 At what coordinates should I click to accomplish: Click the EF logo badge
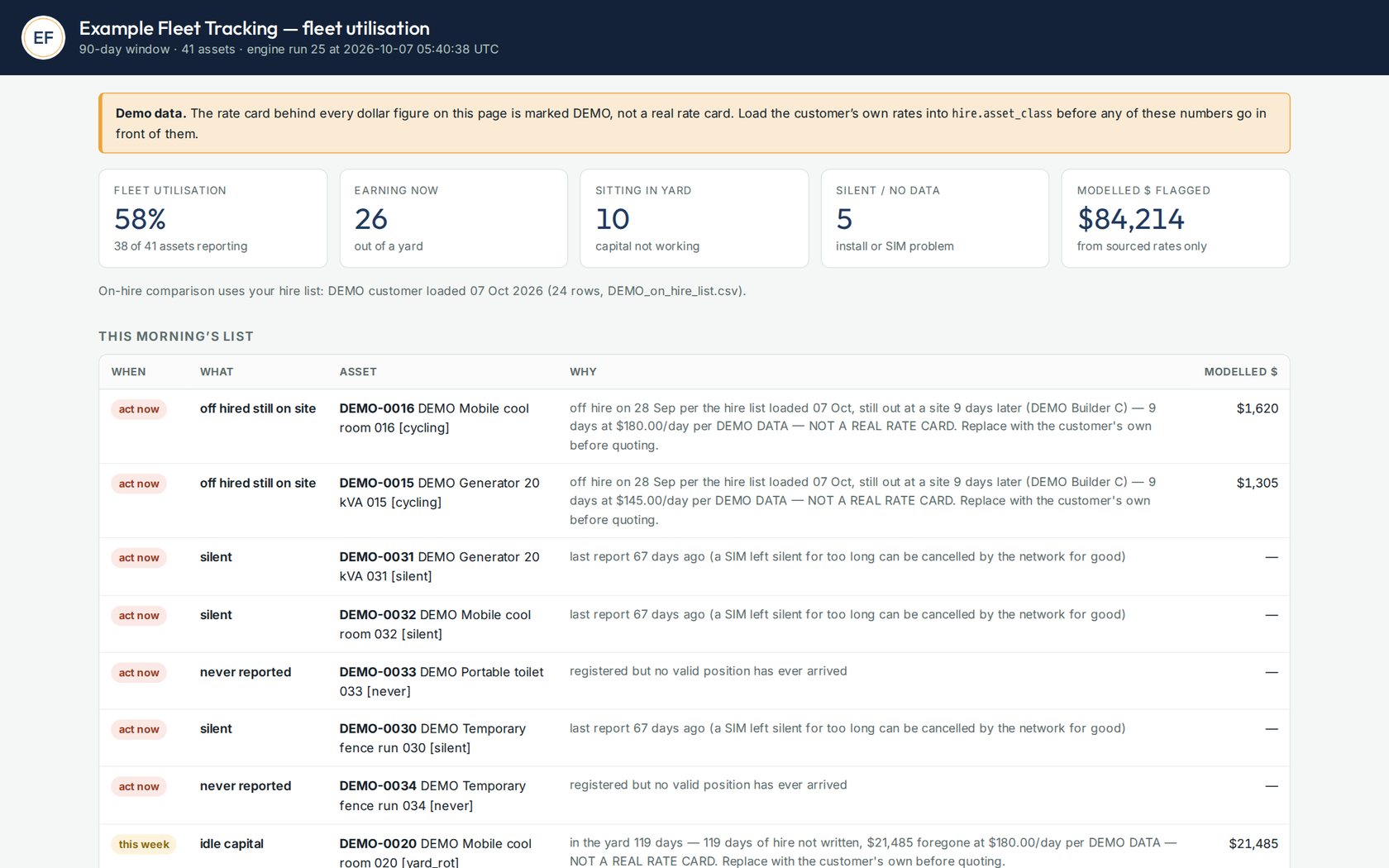tap(43, 37)
